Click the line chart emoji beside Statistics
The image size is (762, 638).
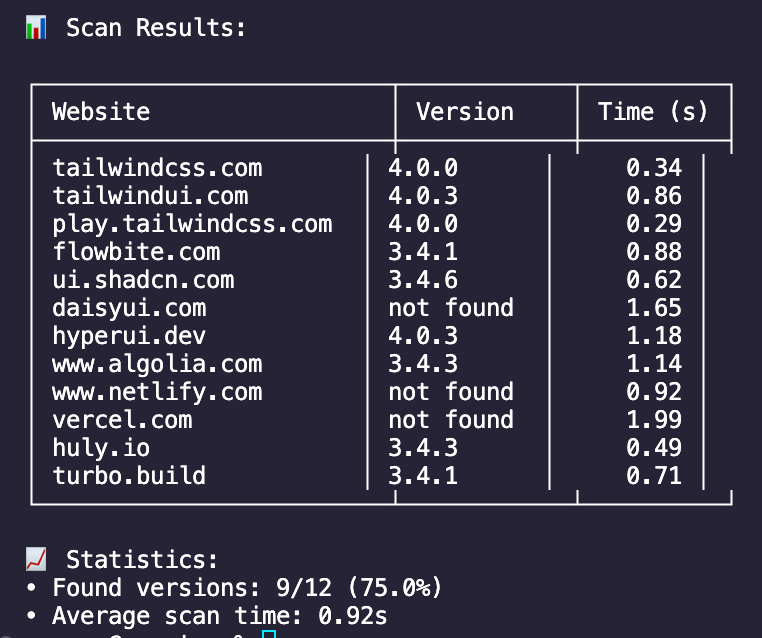coord(36,559)
